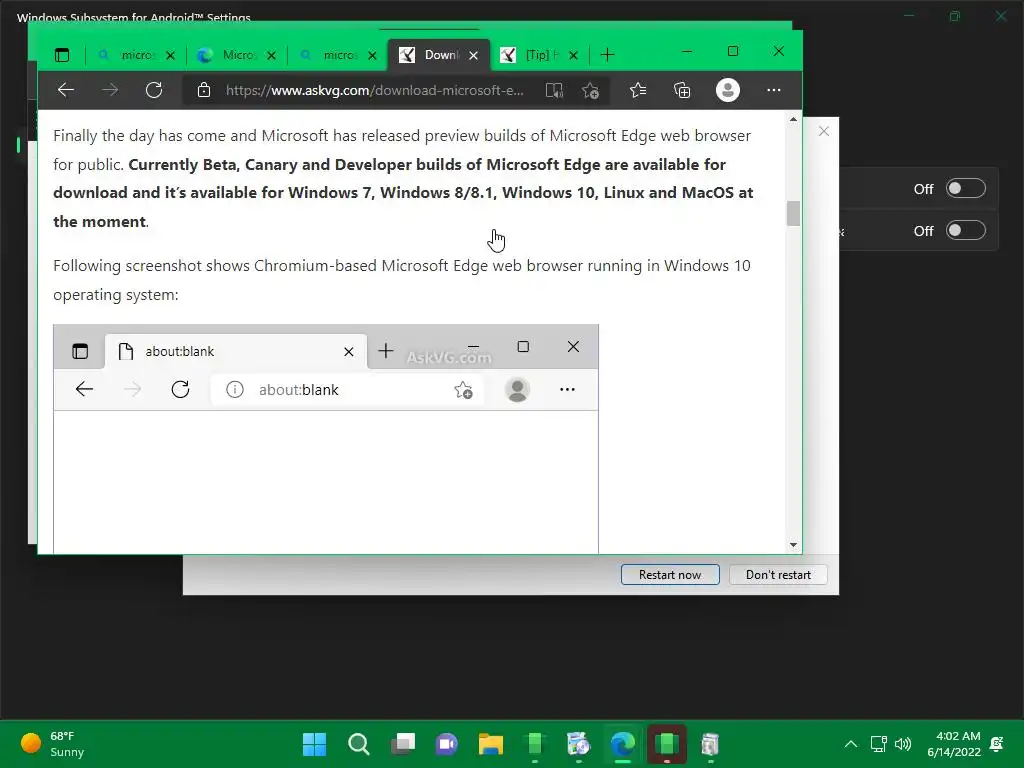Add page to favorites with star-plus icon
The image size is (1024, 768).
590,90
